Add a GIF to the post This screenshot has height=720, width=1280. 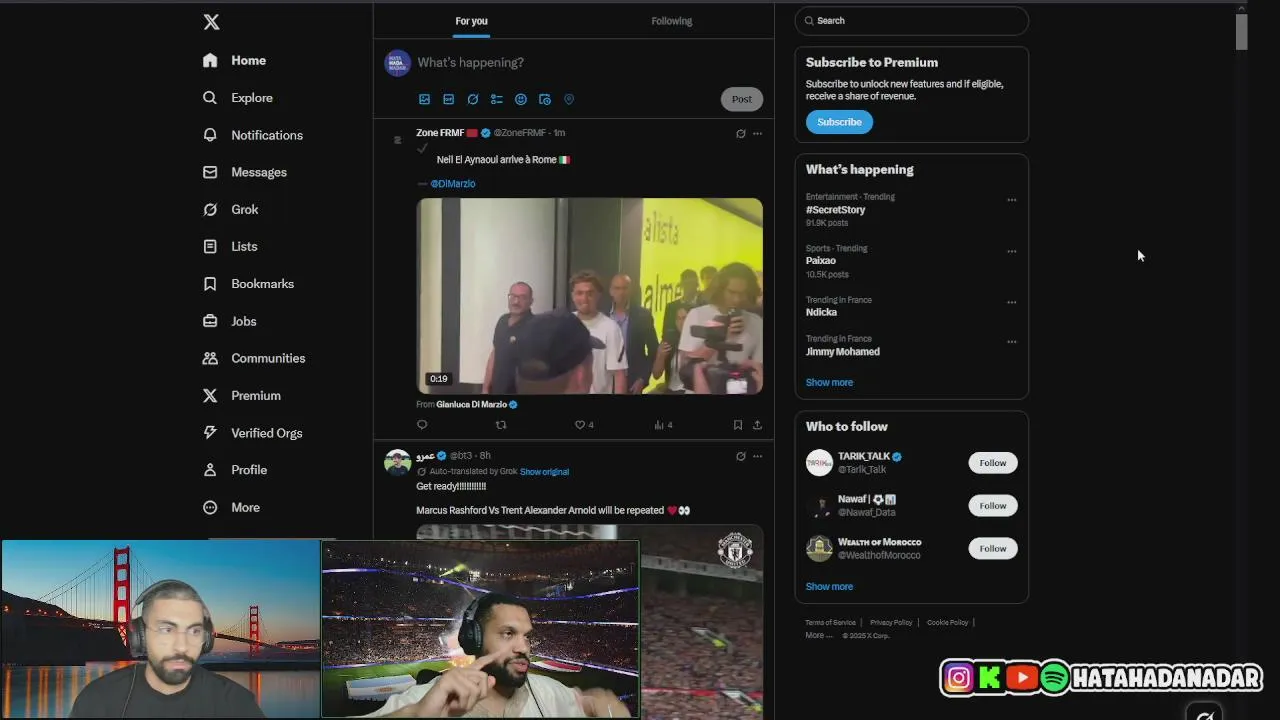pyautogui.click(x=448, y=99)
